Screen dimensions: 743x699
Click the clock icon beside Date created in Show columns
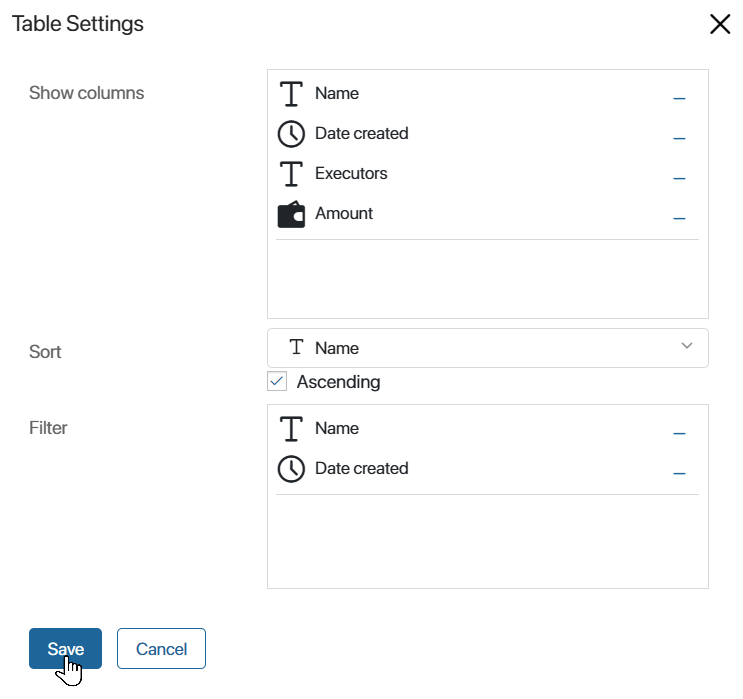(x=291, y=134)
